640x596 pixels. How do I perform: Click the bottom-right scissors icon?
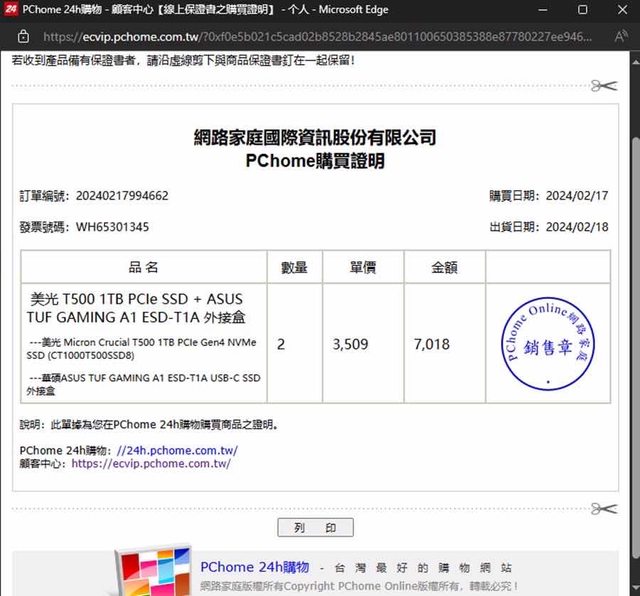tap(603, 509)
